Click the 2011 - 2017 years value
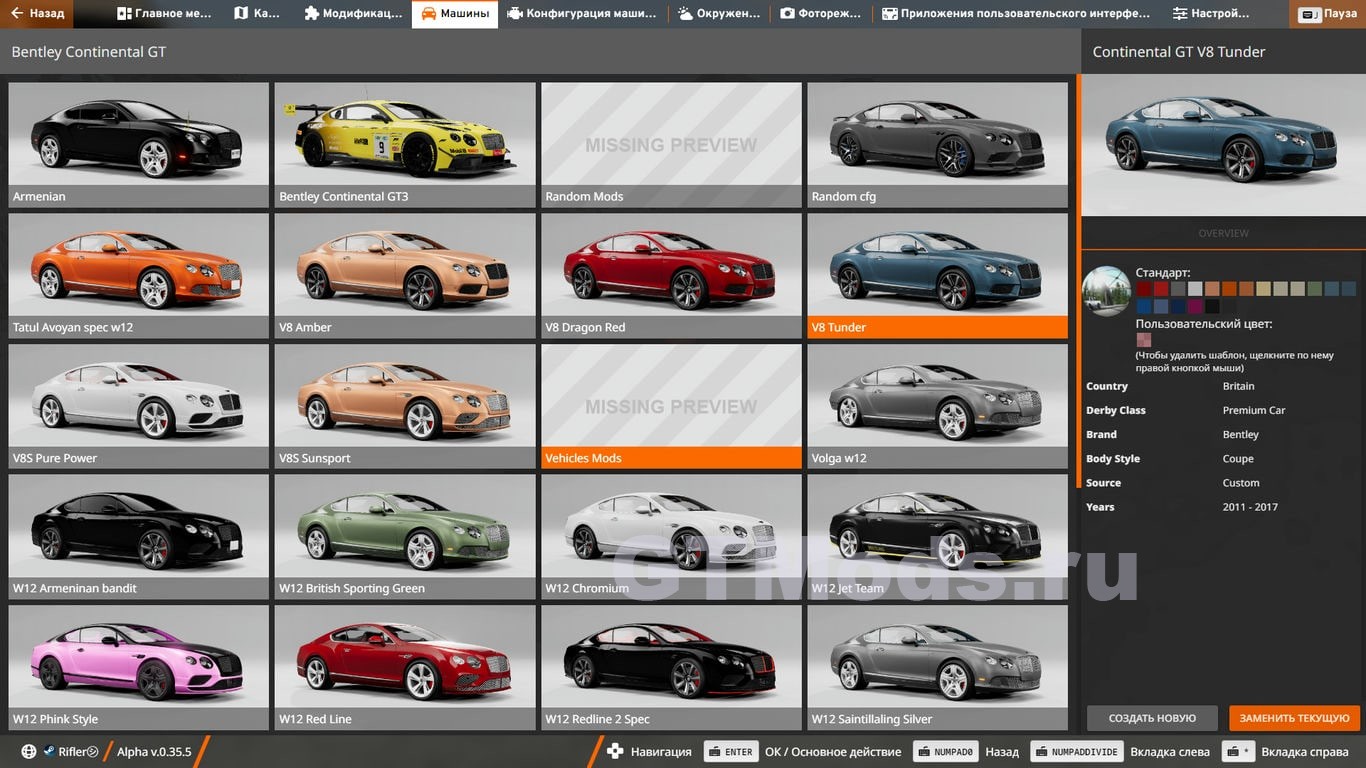1366x768 pixels. [x=1250, y=507]
